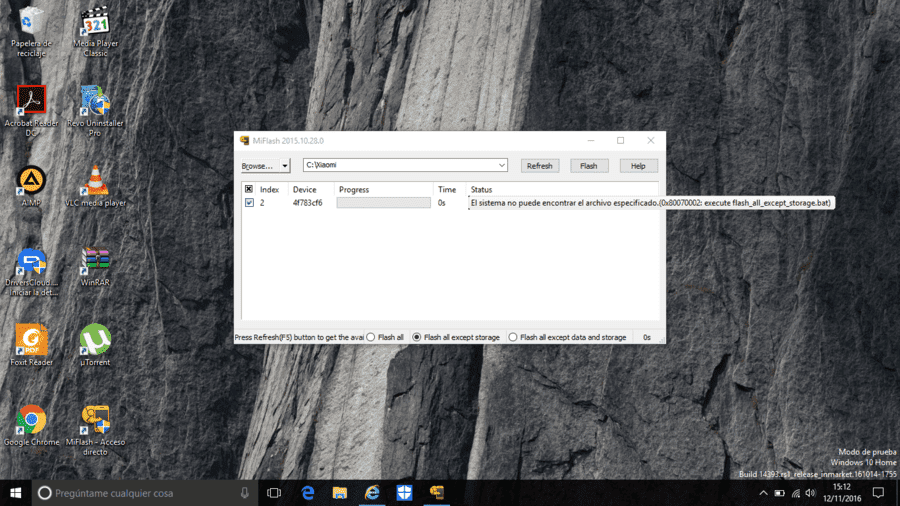This screenshot has height=506, width=900.
Task: Open Google Chrome desktop shortcut
Action: (x=31, y=426)
